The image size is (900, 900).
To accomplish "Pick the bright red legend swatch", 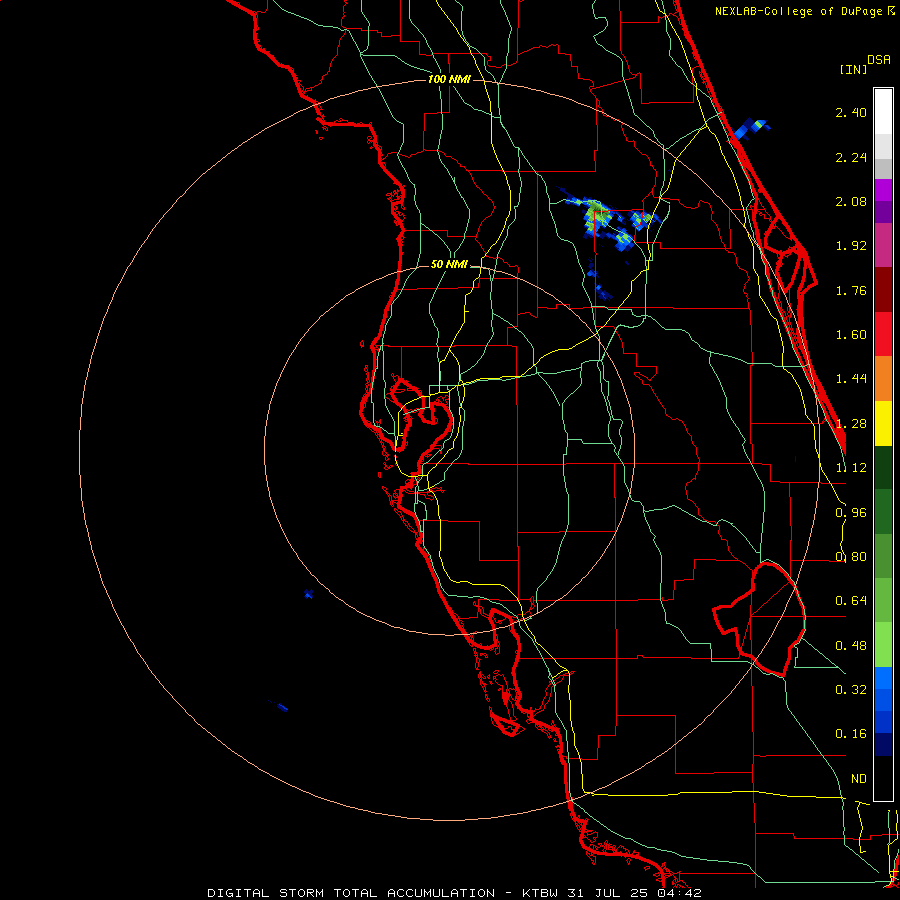I will [x=883, y=334].
